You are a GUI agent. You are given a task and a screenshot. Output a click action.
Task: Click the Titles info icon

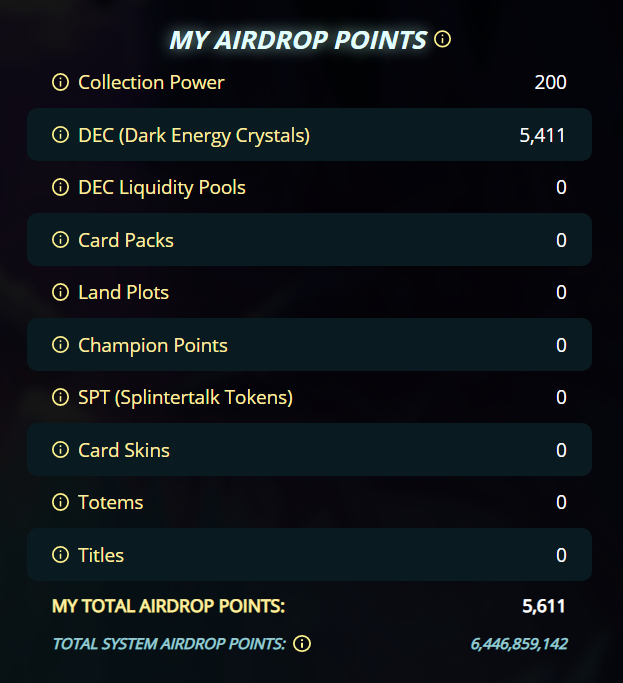pyautogui.click(x=60, y=555)
